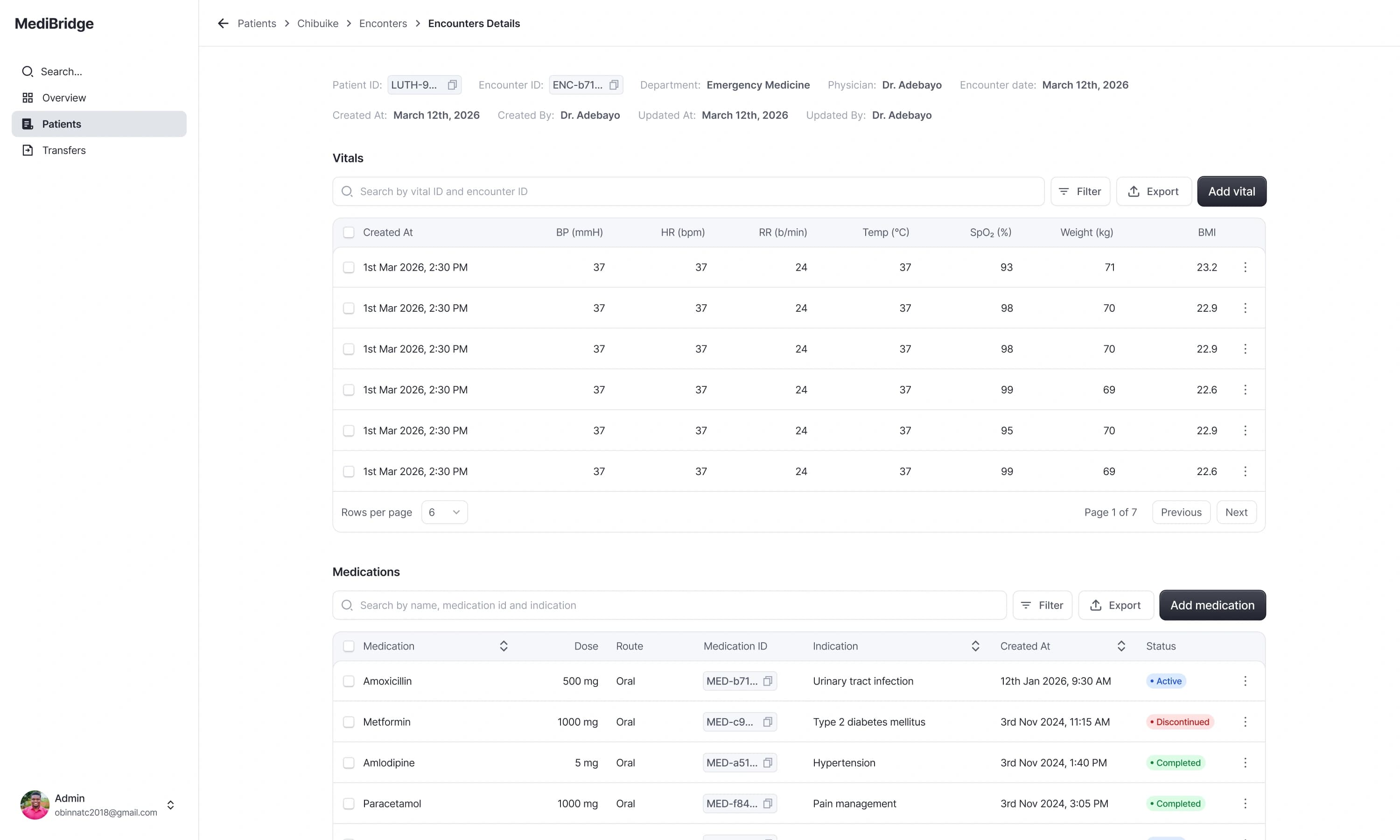Expand the Admin account switcher

tap(170, 805)
